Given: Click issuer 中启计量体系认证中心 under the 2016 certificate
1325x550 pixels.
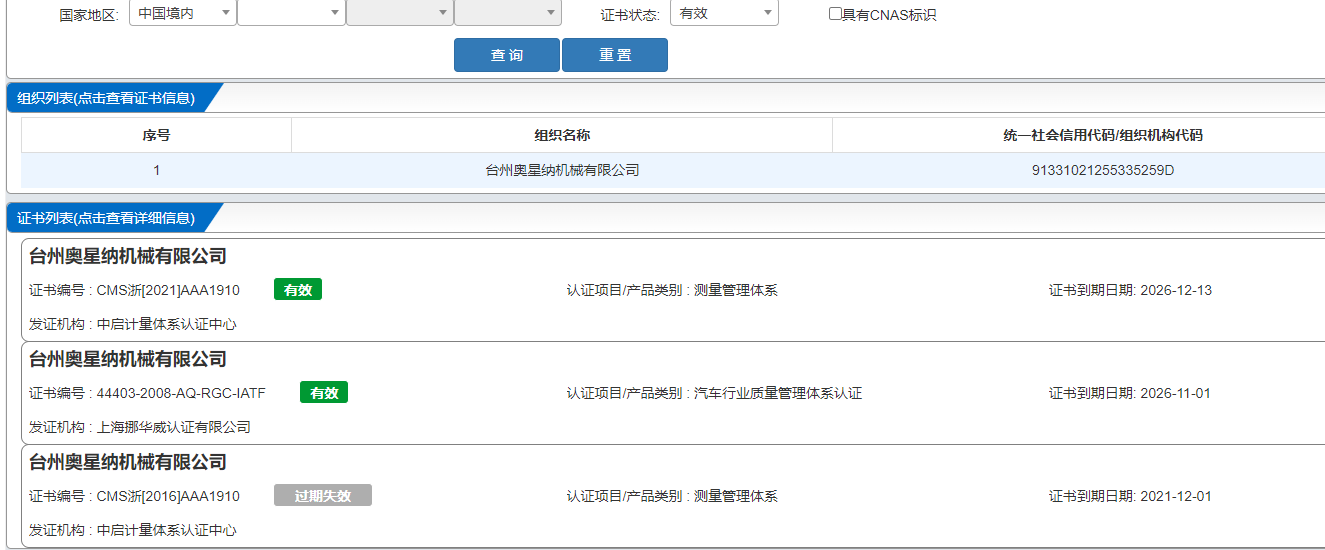Looking at the screenshot, I should pos(167,530).
